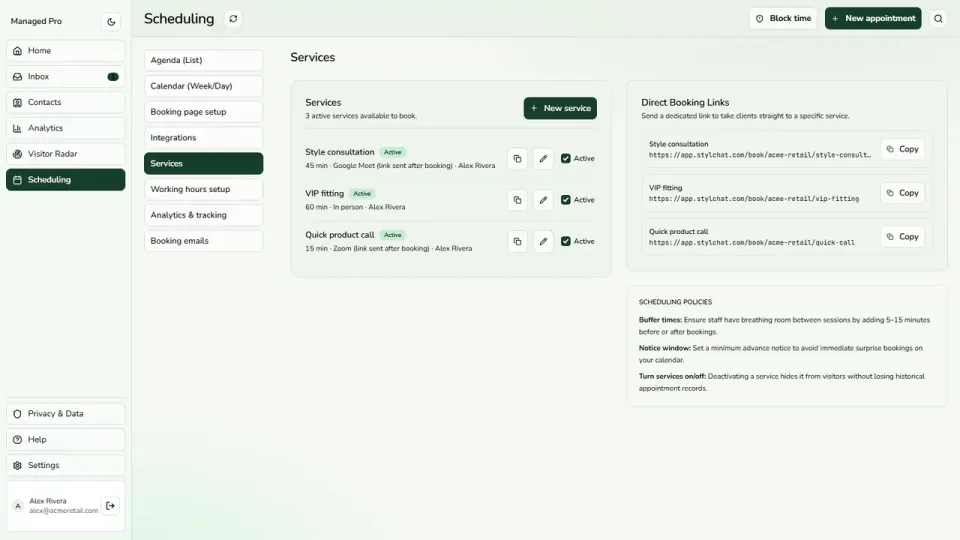Log out using icon beside Alex Rivera
Viewport: 960px width, 540px height.
[110, 506]
